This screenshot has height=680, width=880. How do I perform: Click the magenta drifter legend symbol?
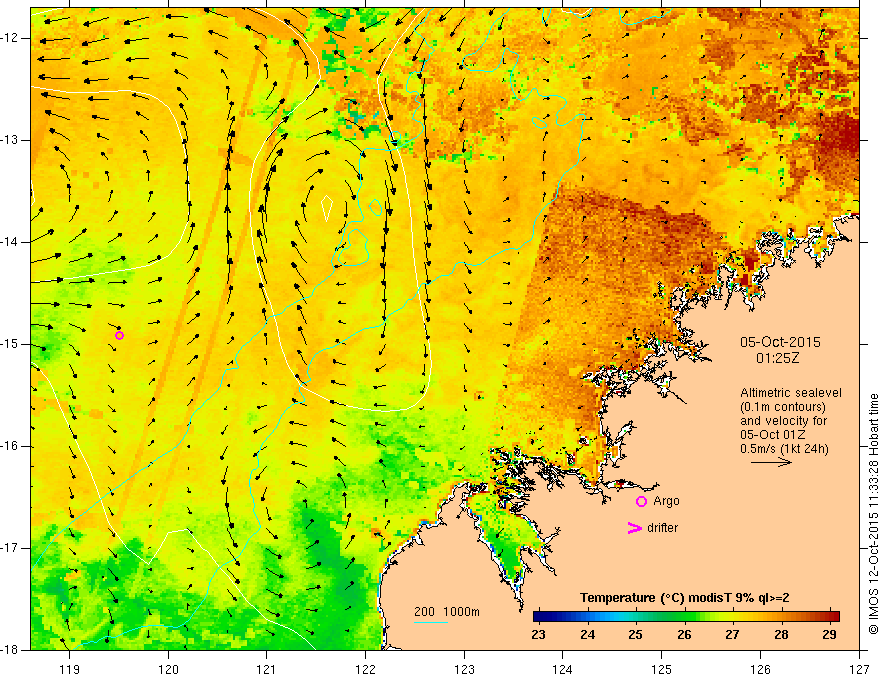click(634, 528)
